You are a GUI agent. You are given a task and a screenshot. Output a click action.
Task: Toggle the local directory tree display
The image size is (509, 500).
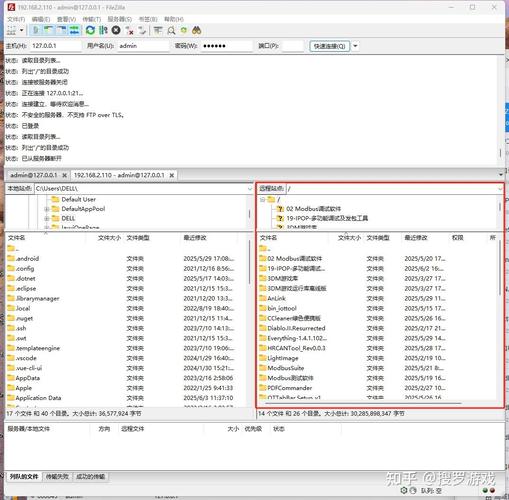pyautogui.click(x=49, y=30)
